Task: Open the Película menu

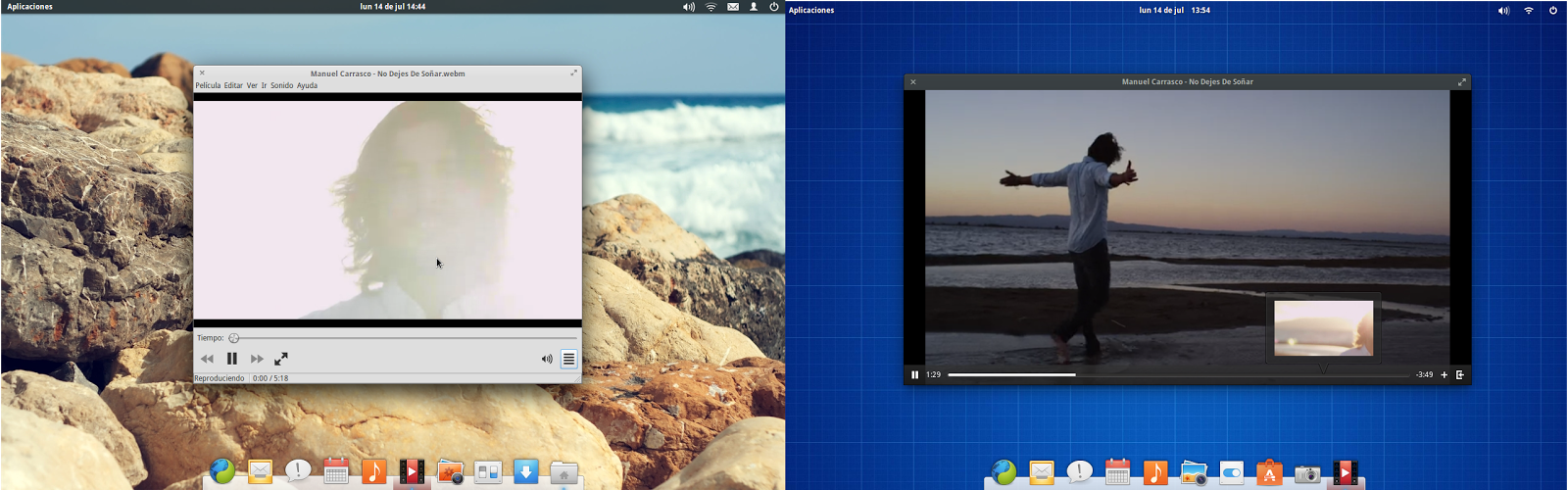Action: click(x=208, y=85)
